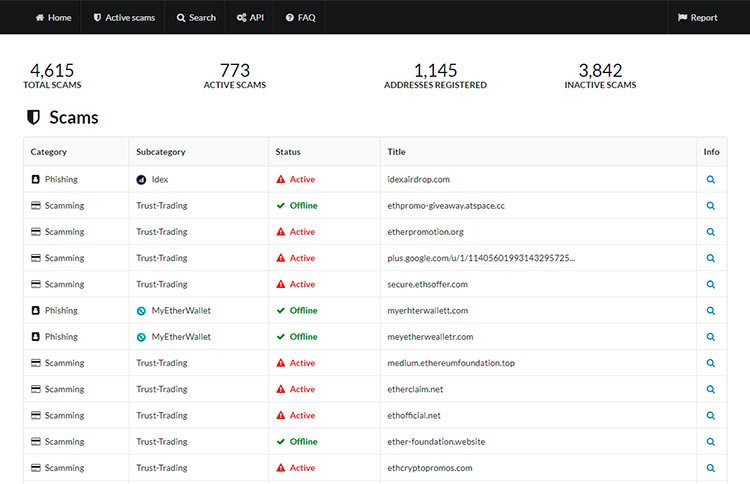Click the myerhterwallett.com title
Viewport: 750px width, 484px height.
[428, 310]
